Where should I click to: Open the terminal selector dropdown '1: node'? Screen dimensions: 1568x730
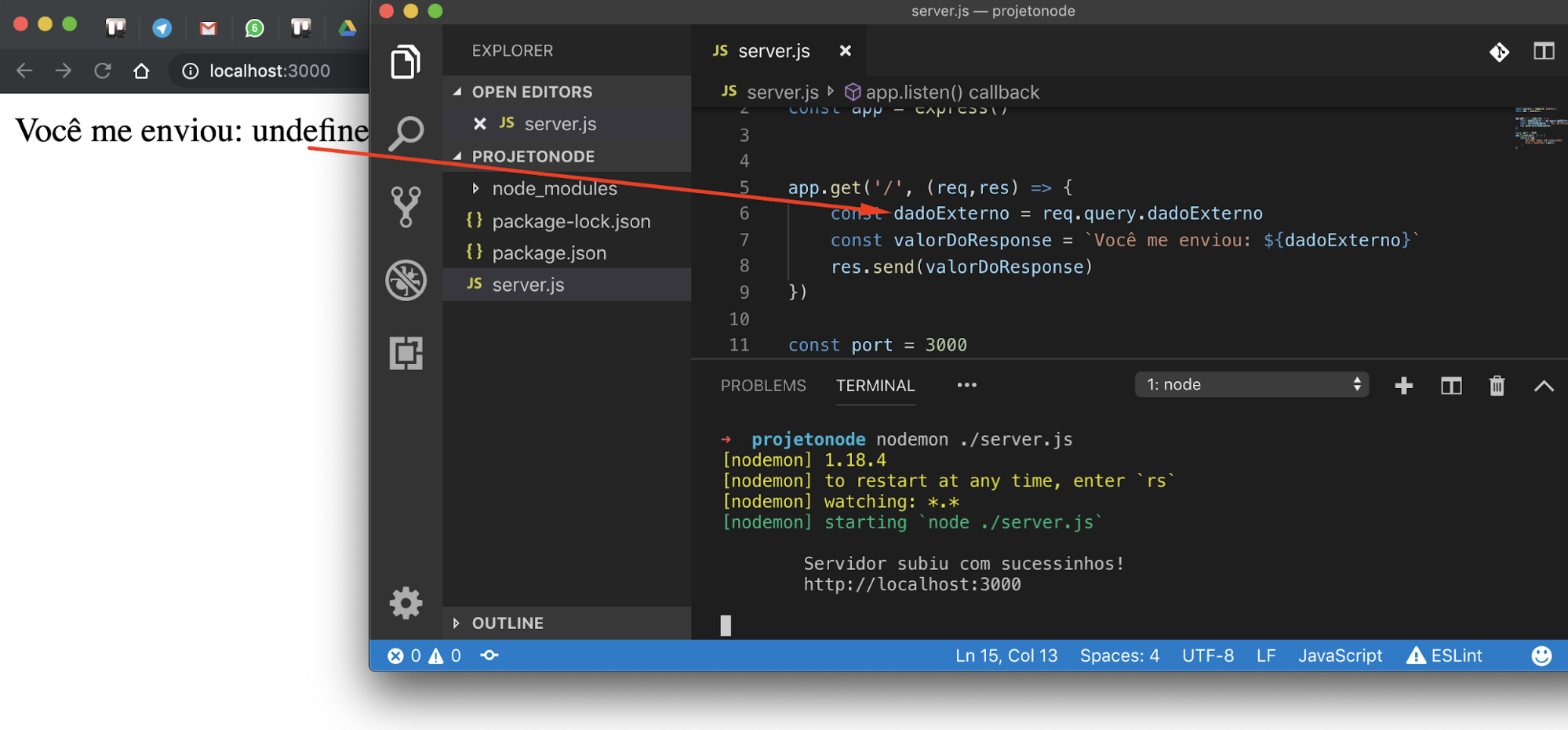coord(1251,384)
